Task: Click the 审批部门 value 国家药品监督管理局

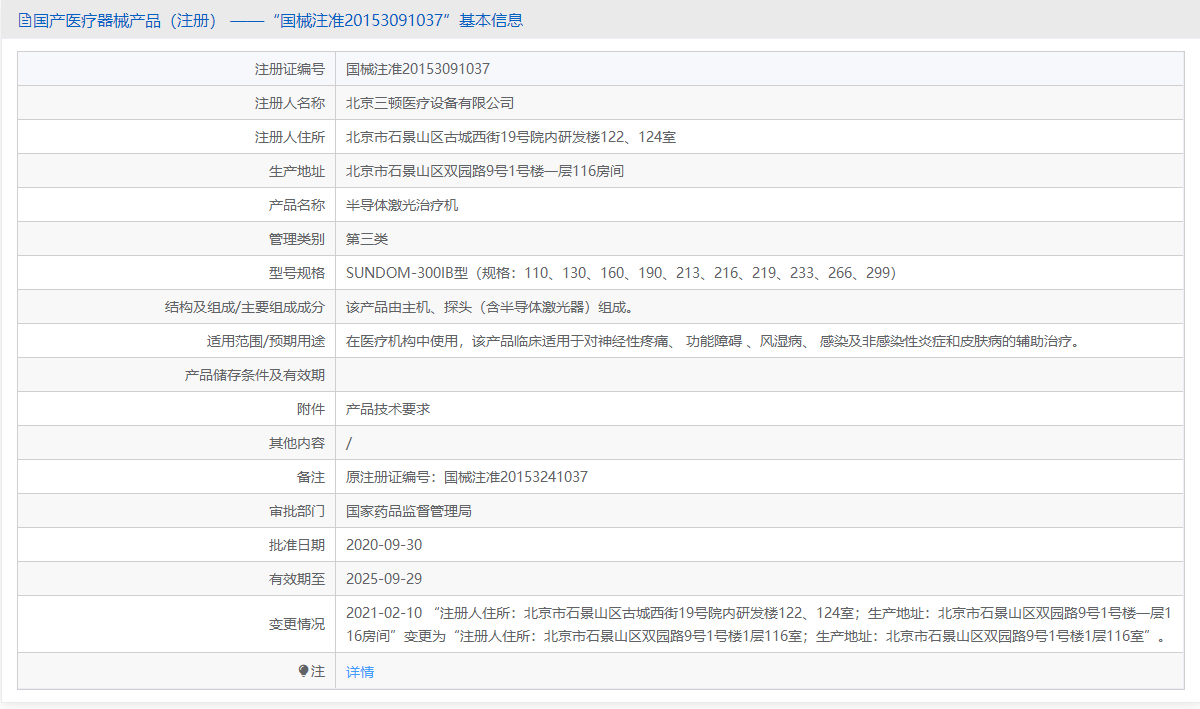Action: [x=410, y=510]
